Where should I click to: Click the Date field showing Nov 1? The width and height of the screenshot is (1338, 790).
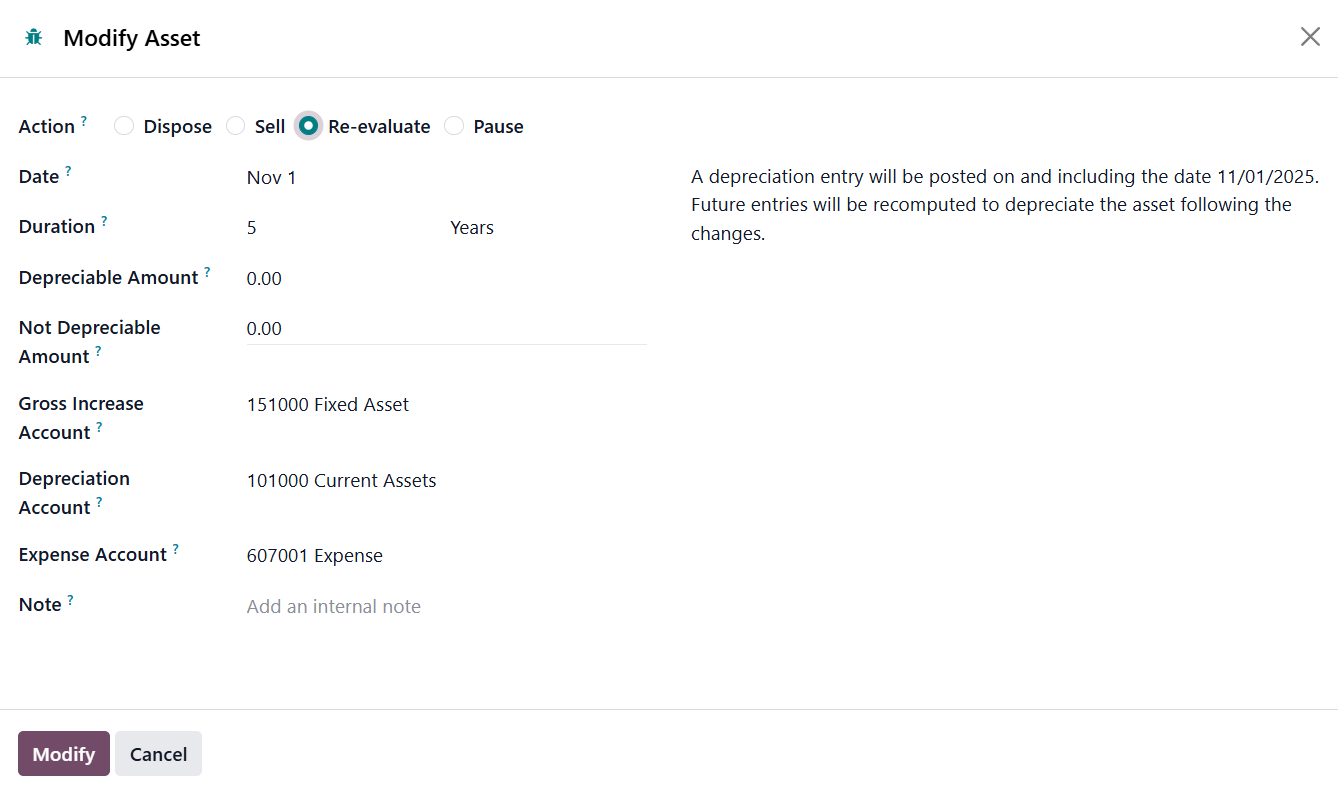tap(445, 178)
